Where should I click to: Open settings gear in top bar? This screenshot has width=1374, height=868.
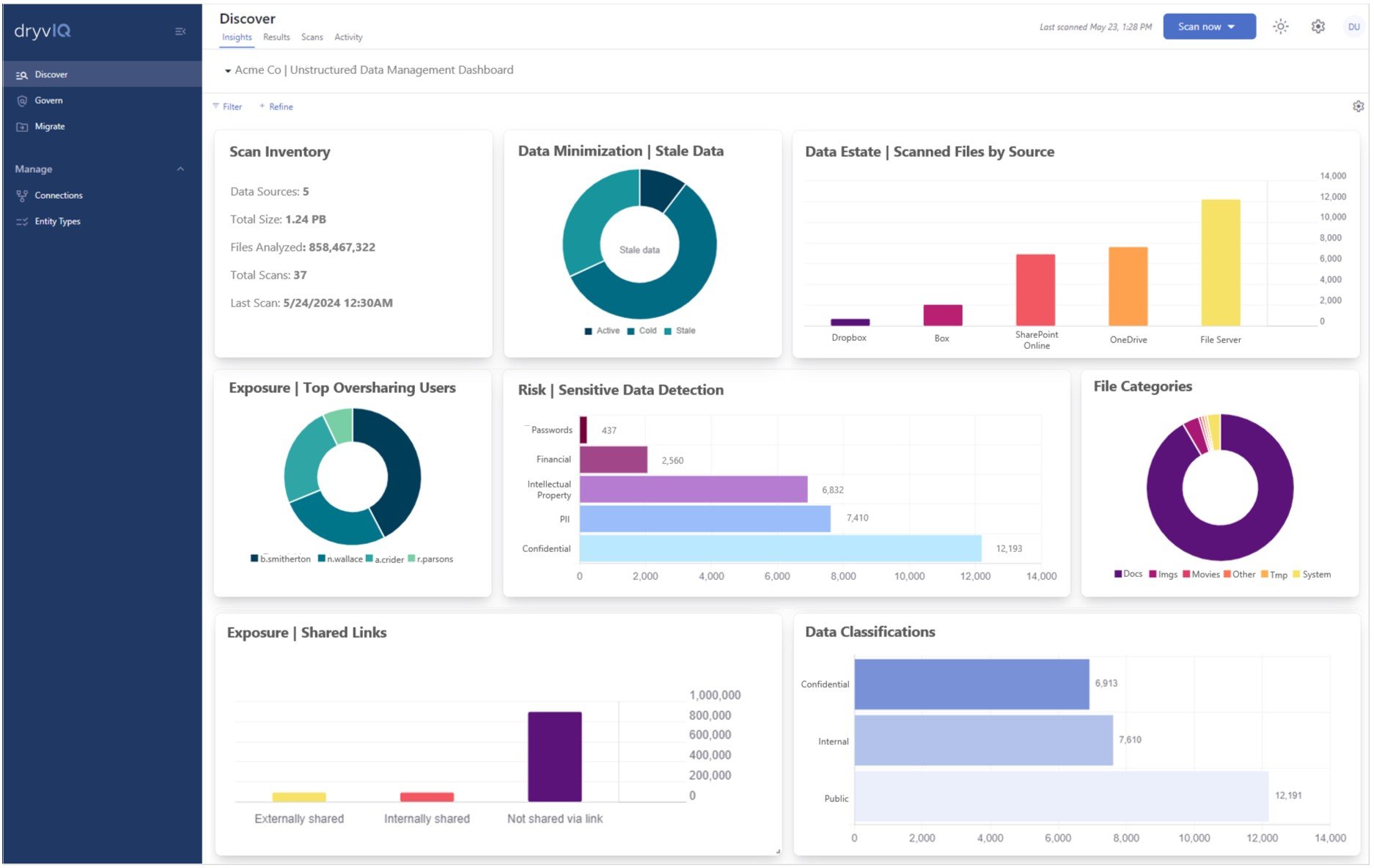coord(1318,26)
